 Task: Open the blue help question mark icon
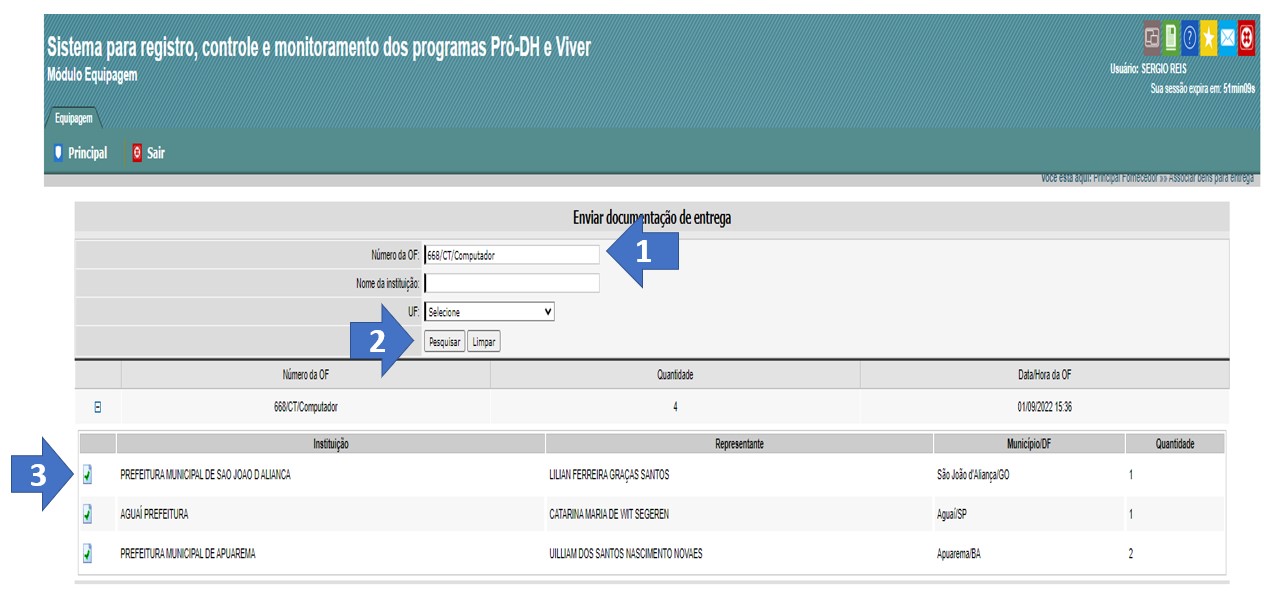1190,38
